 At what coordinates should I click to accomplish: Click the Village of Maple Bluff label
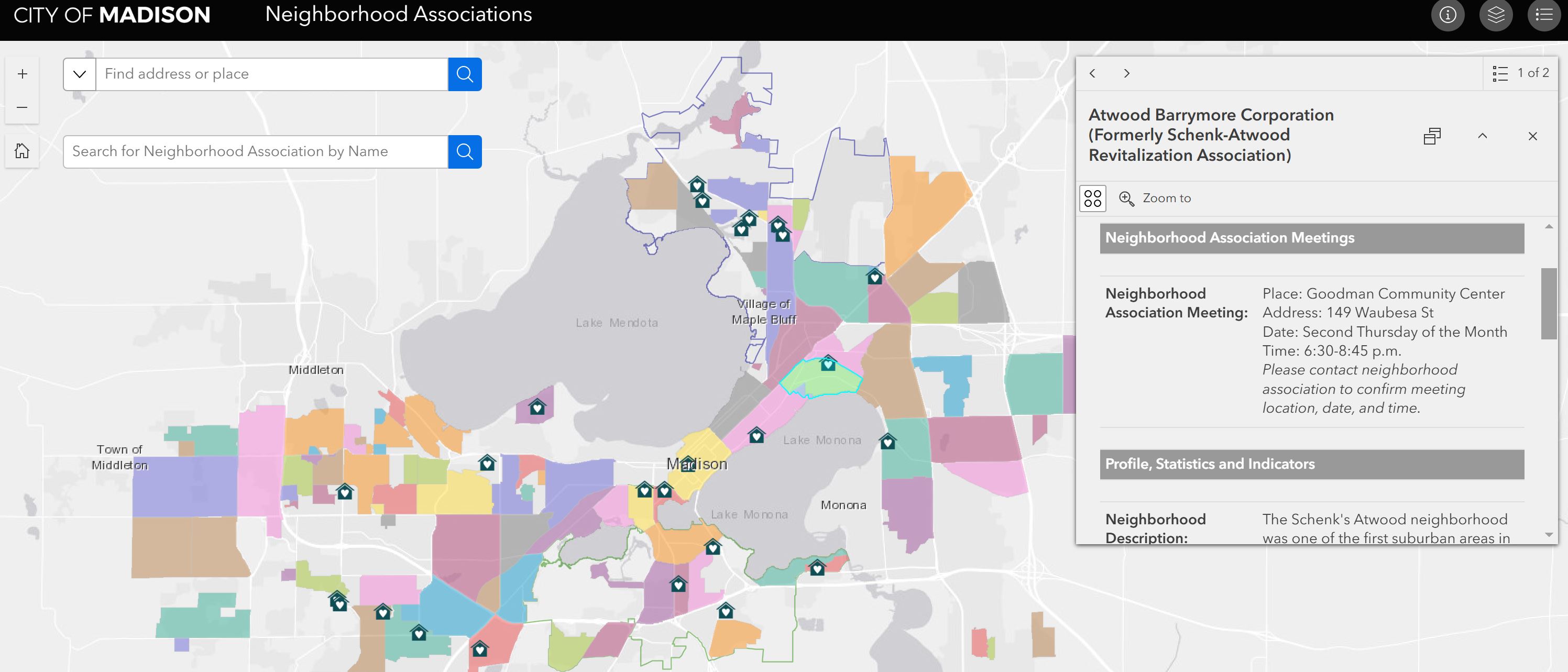[764, 312]
